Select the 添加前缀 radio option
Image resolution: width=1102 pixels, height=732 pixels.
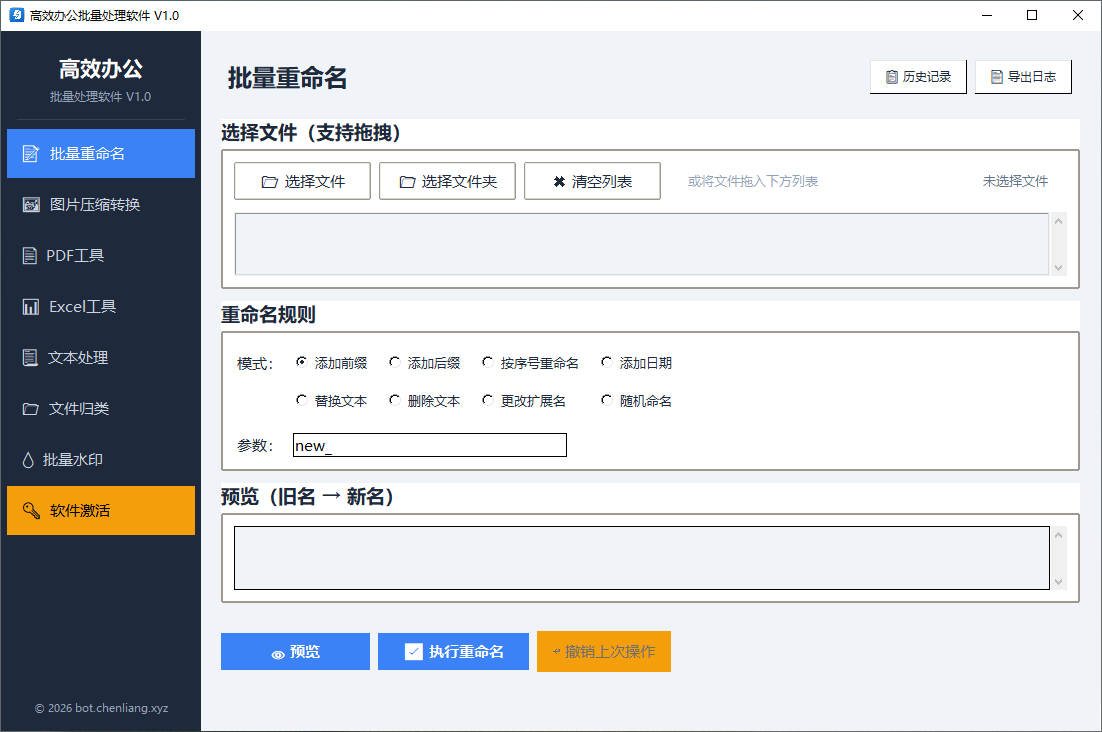332,363
